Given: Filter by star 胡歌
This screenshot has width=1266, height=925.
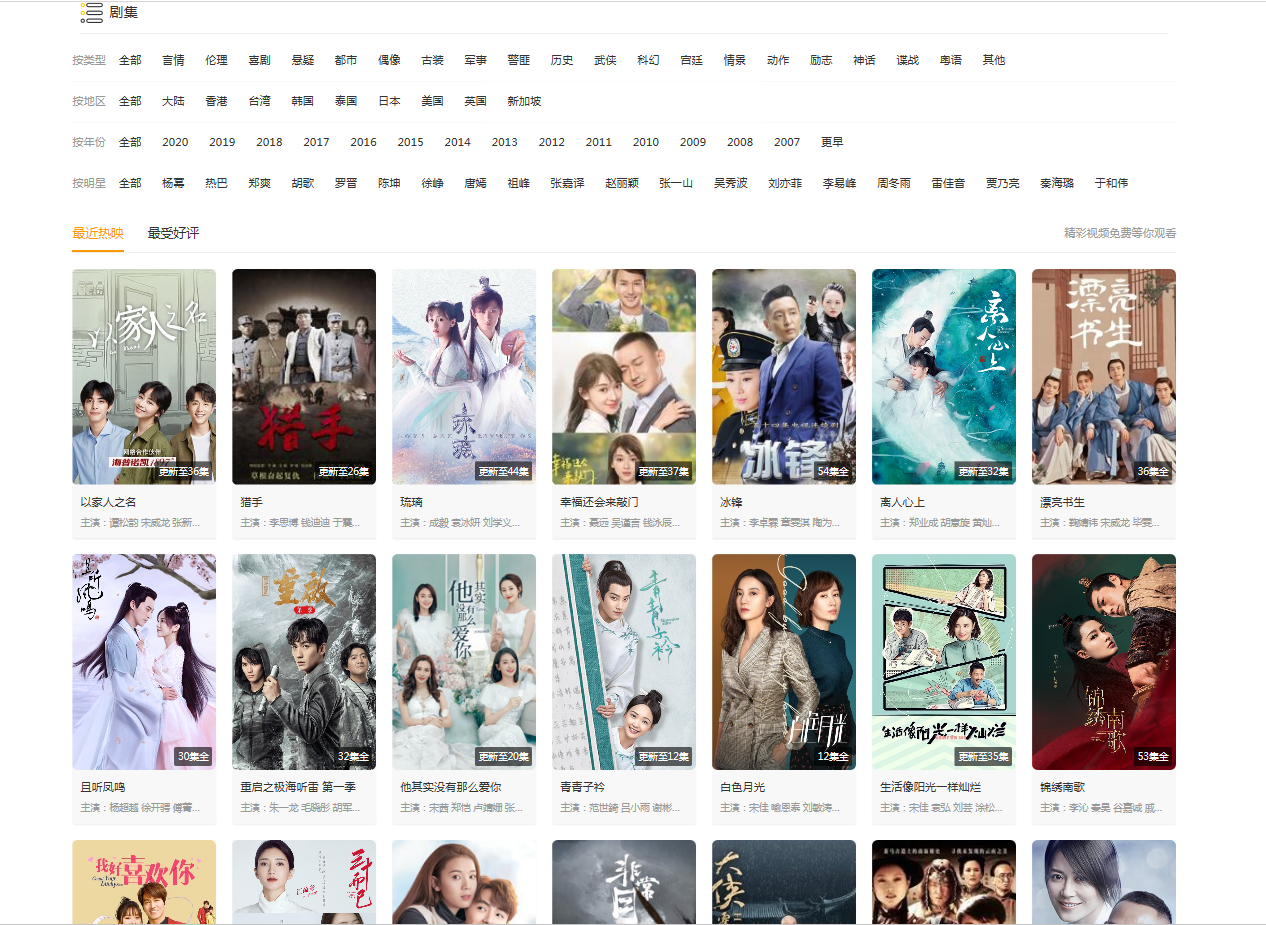Looking at the screenshot, I should coord(303,183).
